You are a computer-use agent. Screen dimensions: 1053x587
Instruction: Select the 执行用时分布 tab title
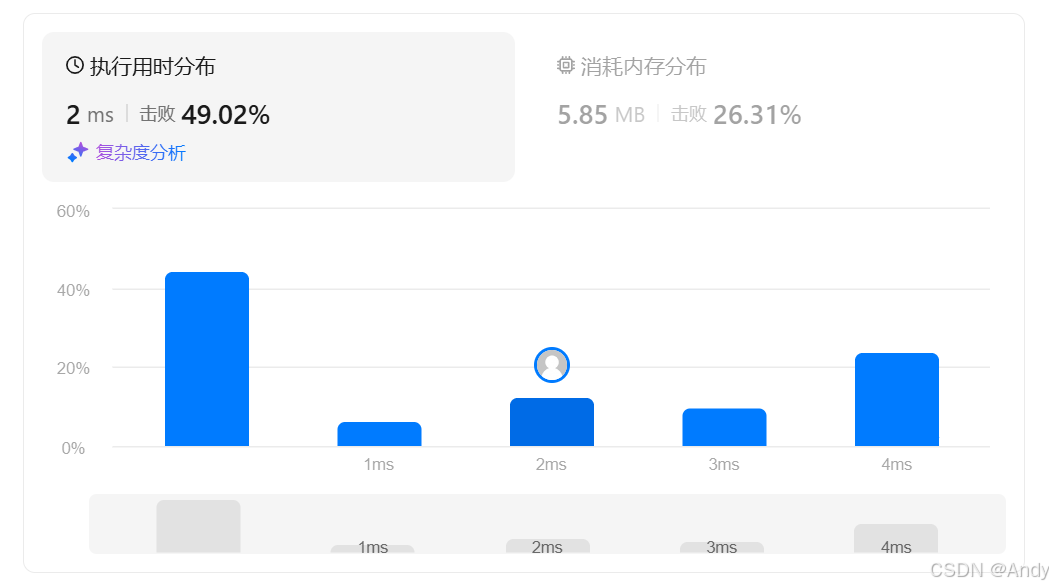pyautogui.click(x=152, y=67)
